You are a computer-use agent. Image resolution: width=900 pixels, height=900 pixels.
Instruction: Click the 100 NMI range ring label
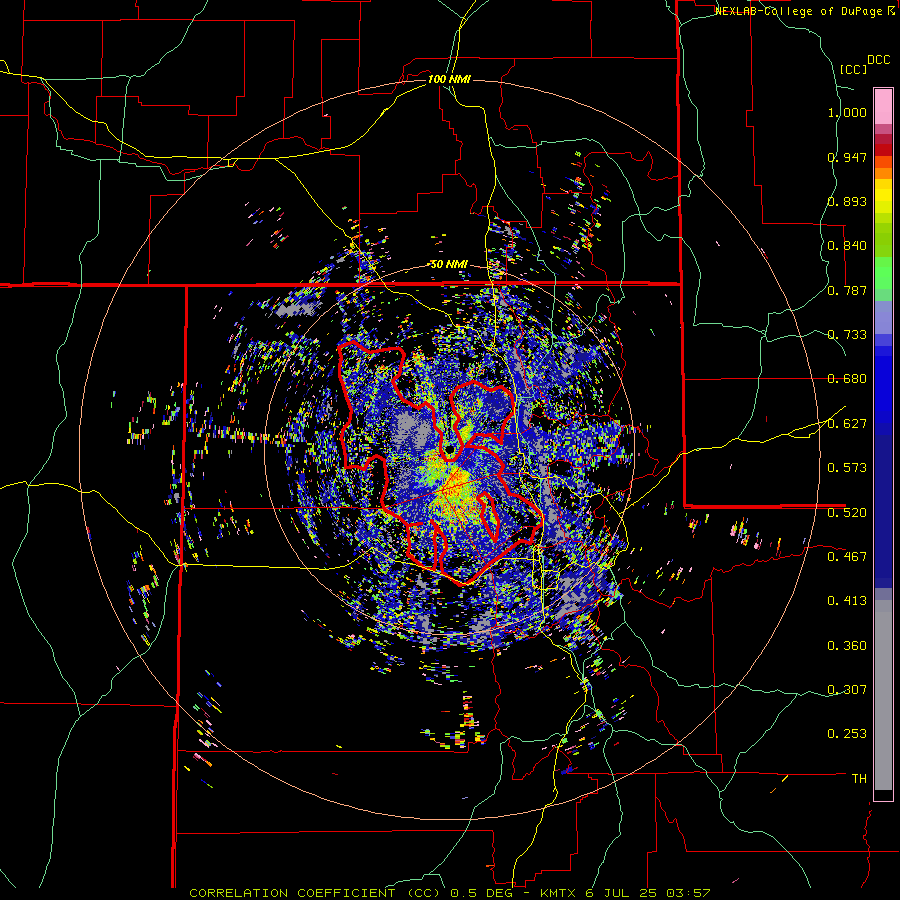click(449, 79)
